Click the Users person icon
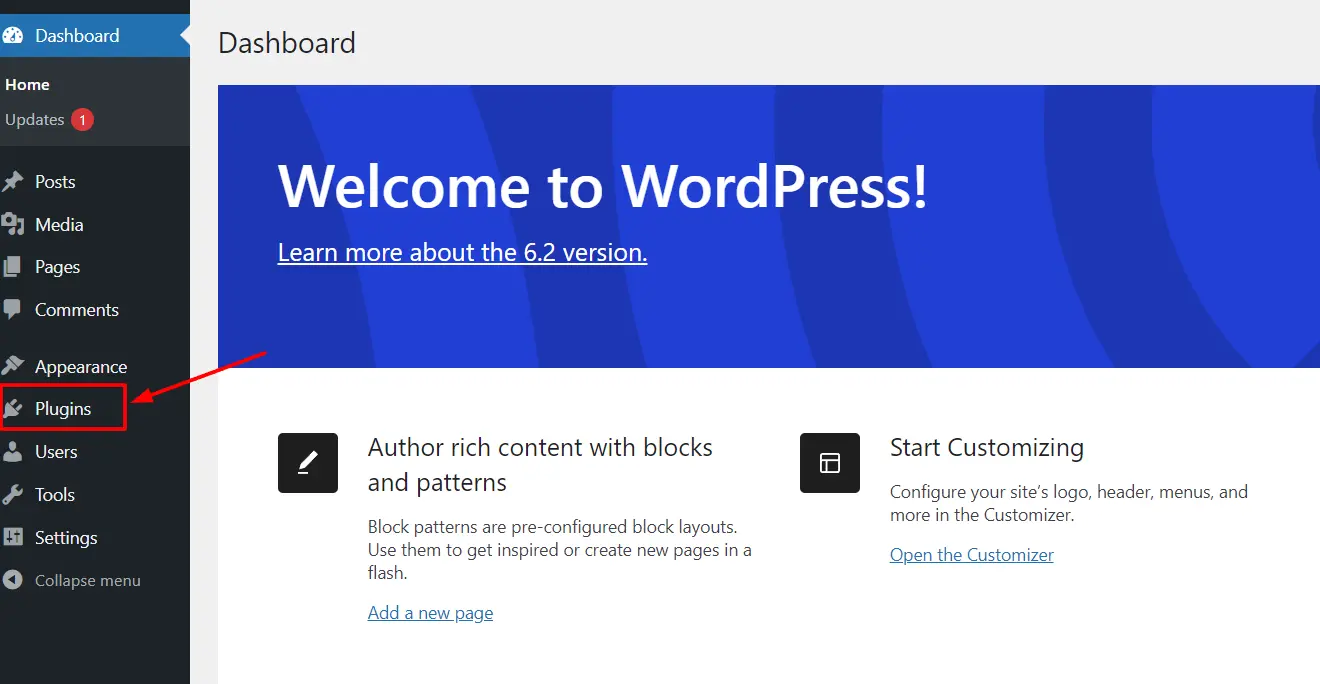 pos(12,452)
